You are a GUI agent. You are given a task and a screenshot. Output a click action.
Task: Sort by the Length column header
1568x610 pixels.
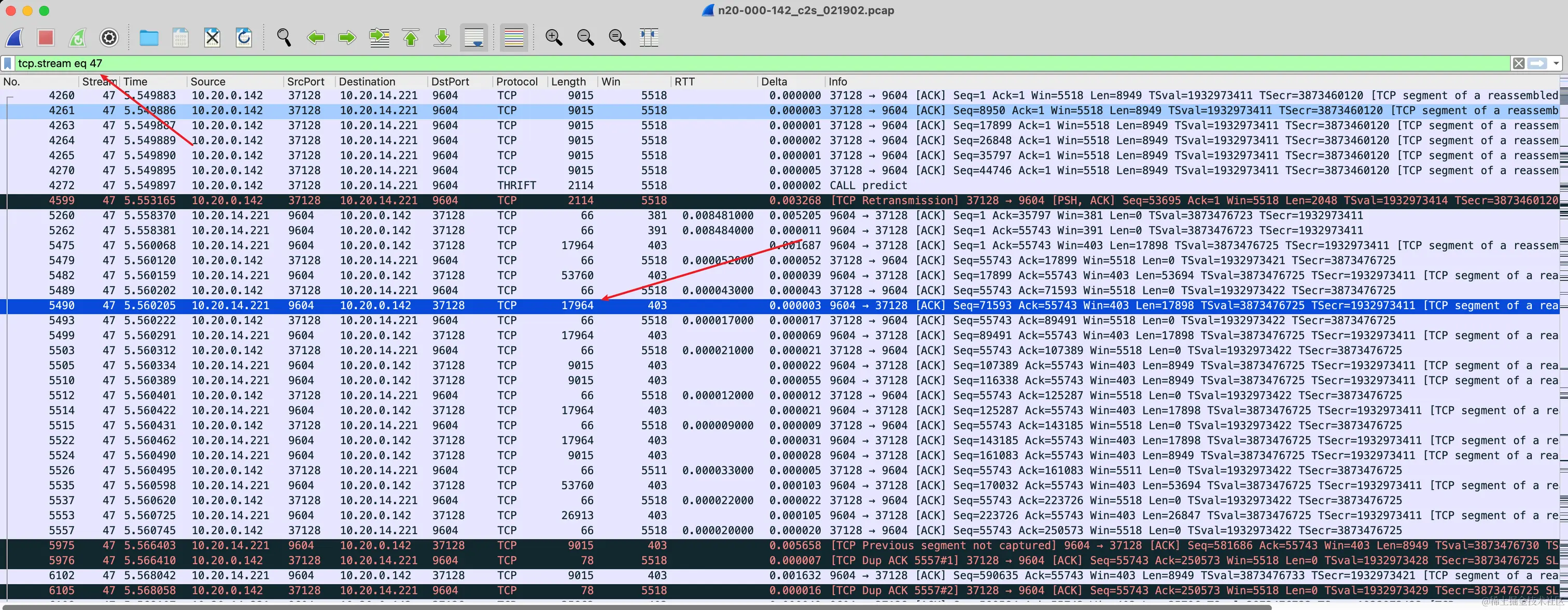tap(572, 81)
